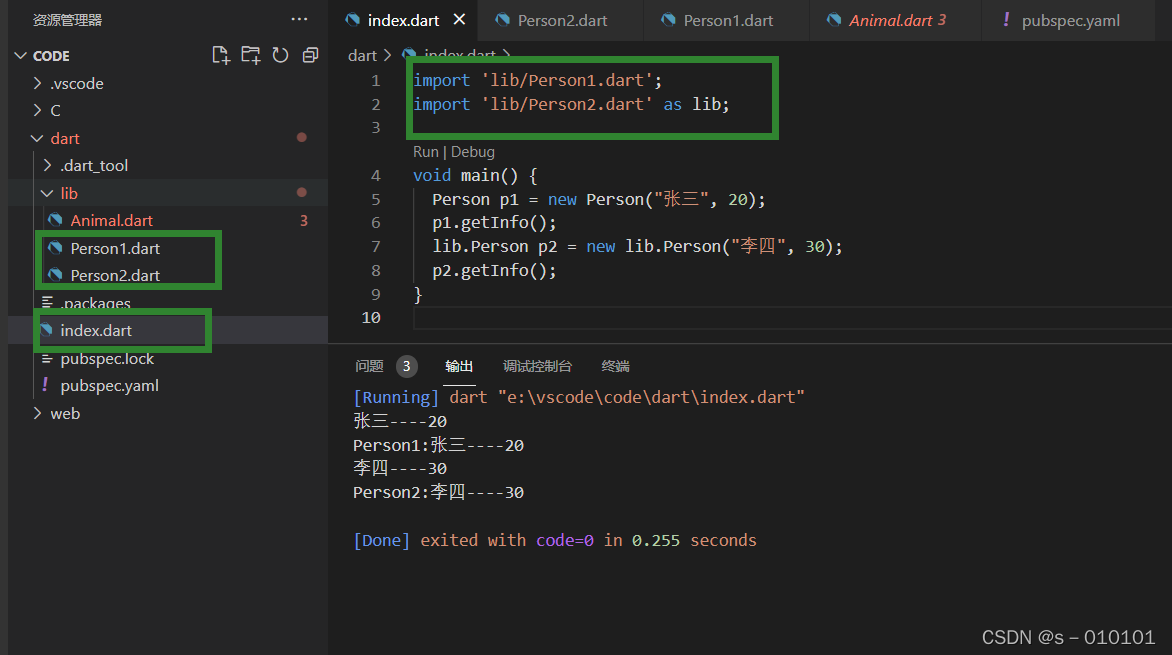Select index.dart in the file tree
The height and width of the screenshot is (655, 1172).
96,330
